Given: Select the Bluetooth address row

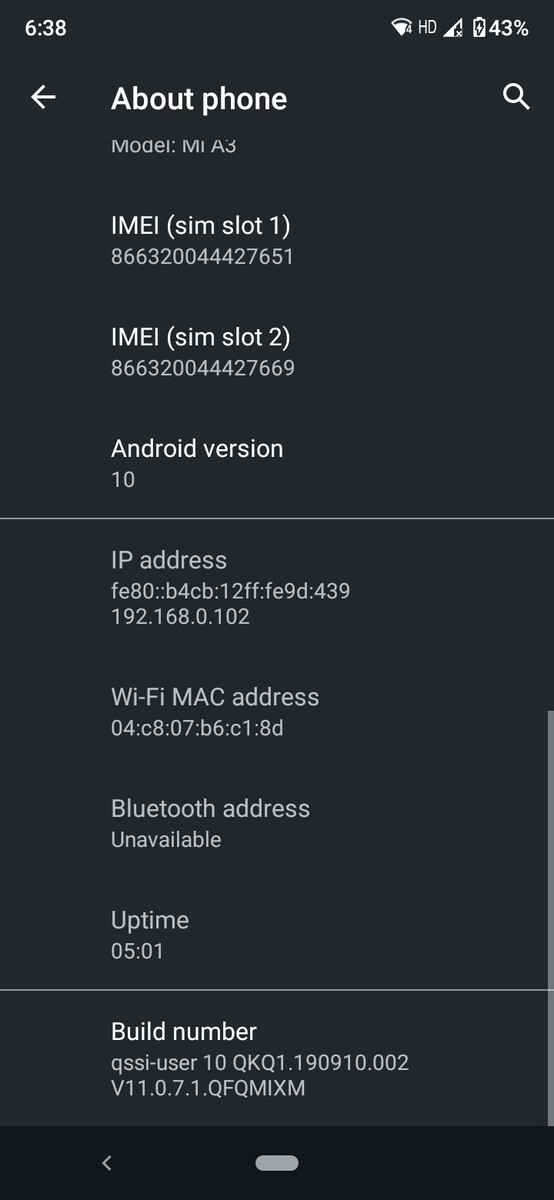Looking at the screenshot, I should (x=277, y=823).
